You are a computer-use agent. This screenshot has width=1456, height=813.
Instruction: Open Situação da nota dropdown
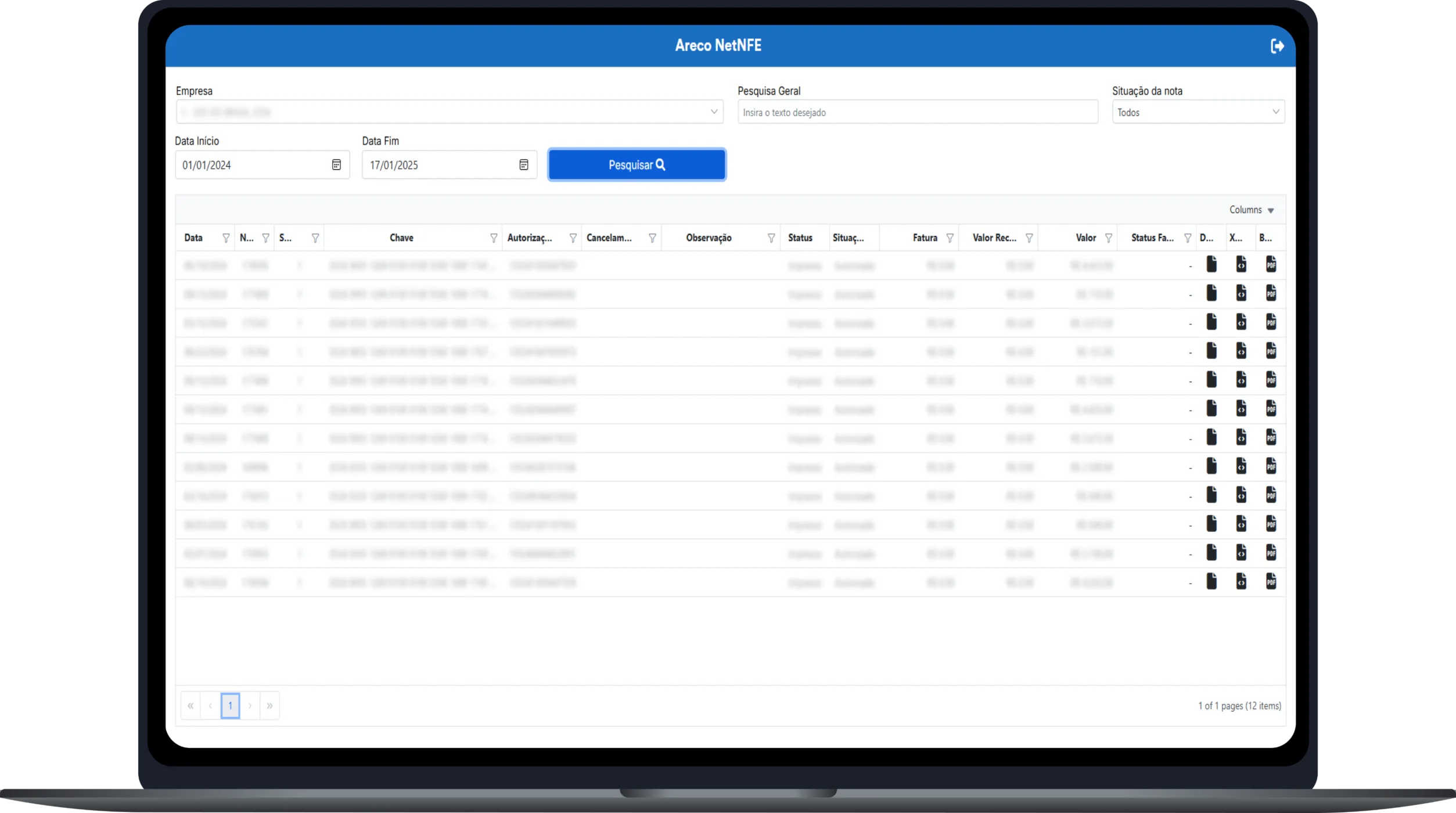pyautogui.click(x=1275, y=111)
